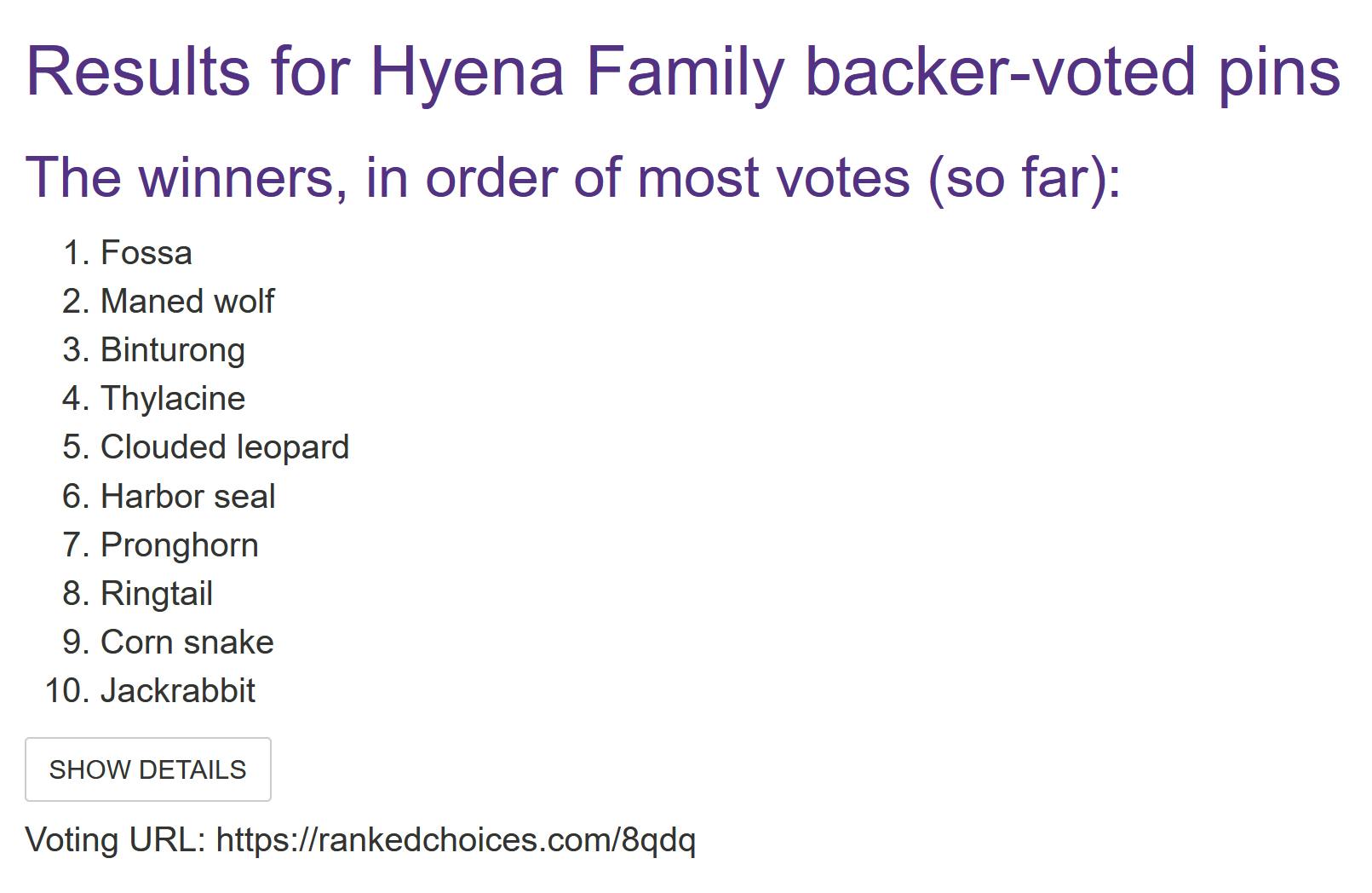Click the SHOW DETAILS button
Screen dimensions: 1372x893
pyautogui.click(x=147, y=769)
